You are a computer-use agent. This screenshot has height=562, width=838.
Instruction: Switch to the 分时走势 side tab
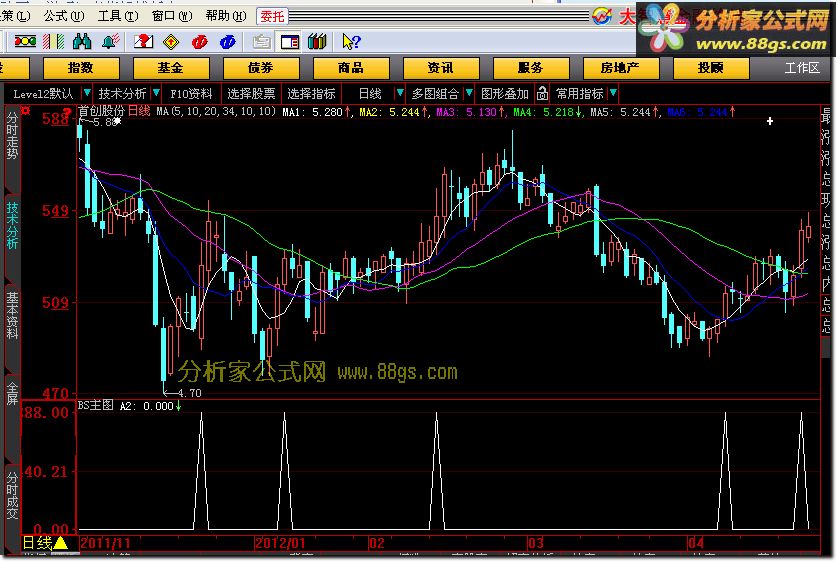(x=12, y=136)
